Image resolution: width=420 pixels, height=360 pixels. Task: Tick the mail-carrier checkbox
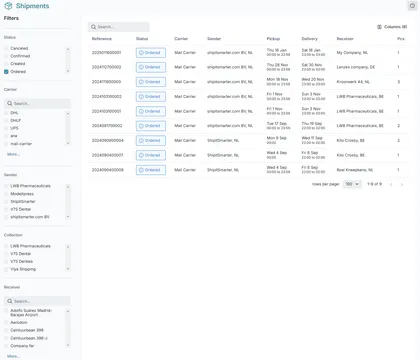pyautogui.click(x=6, y=144)
